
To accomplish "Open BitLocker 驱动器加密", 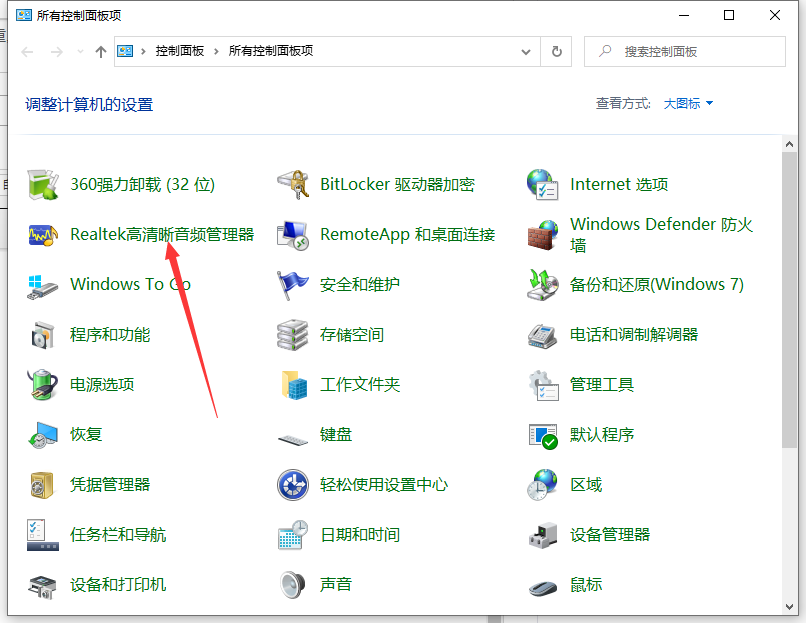I will point(395,184).
